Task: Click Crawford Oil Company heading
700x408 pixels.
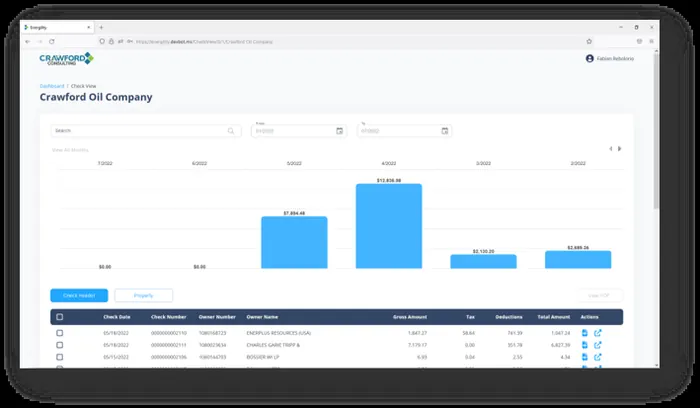Action: (x=96, y=97)
